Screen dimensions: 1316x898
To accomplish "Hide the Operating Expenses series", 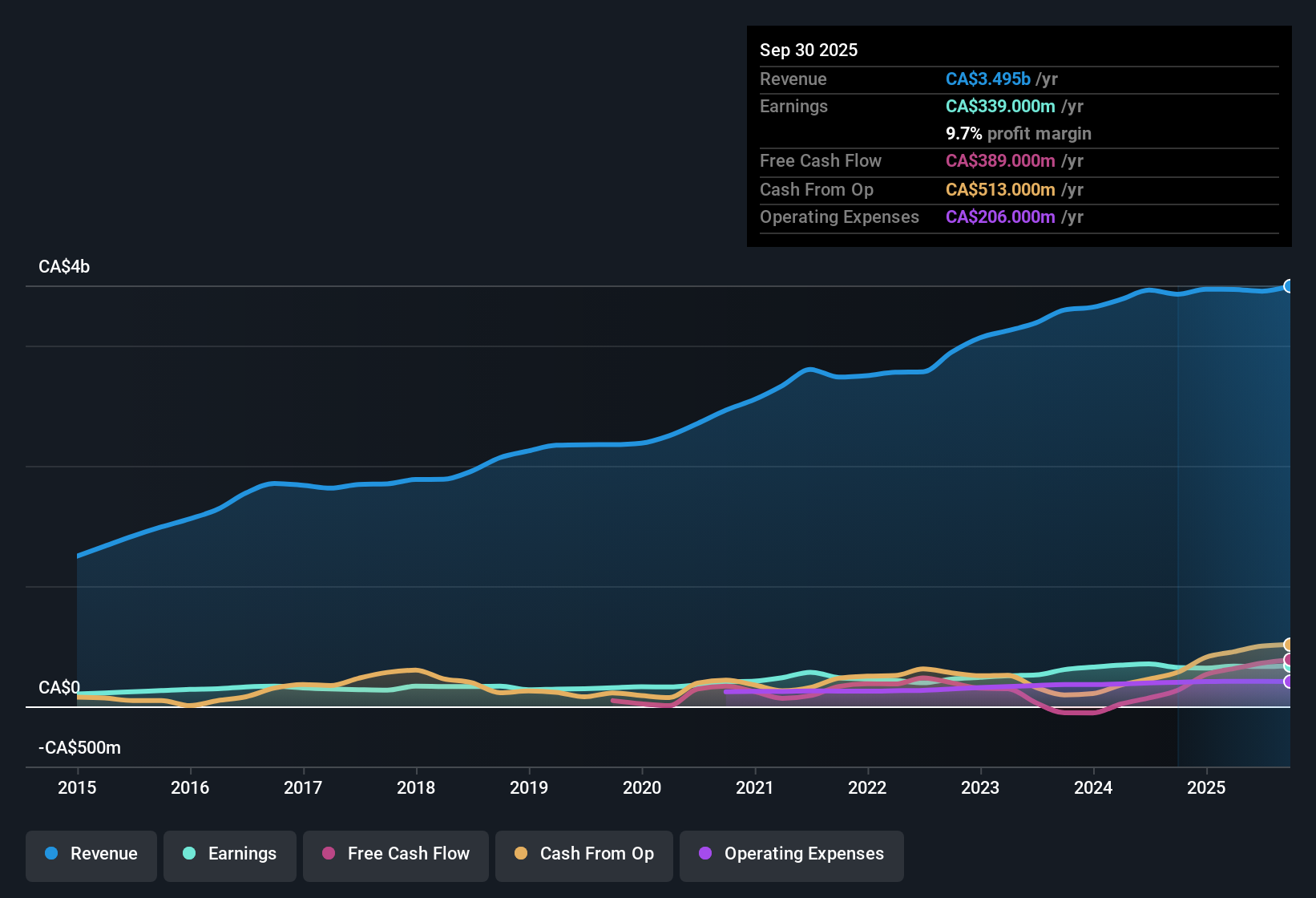I will click(x=792, y=854).
